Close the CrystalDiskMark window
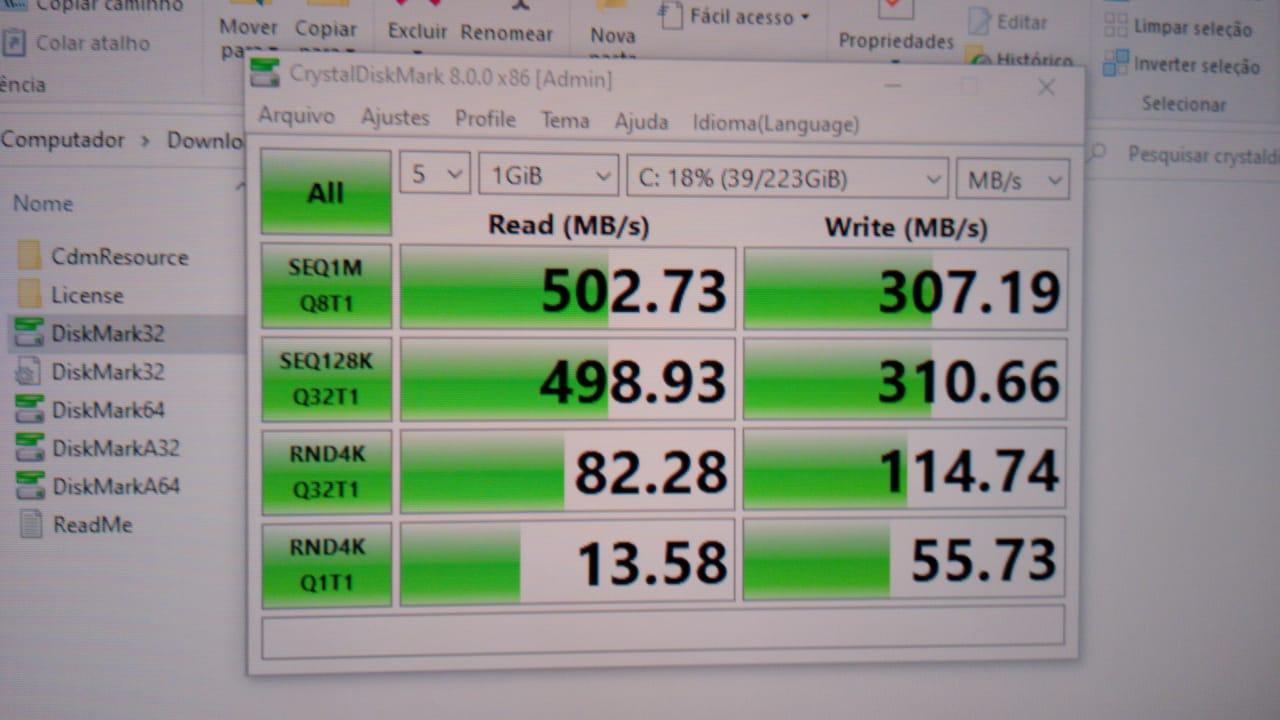This screenshot has height=720, width=1280. click(x=1046, y=87)
